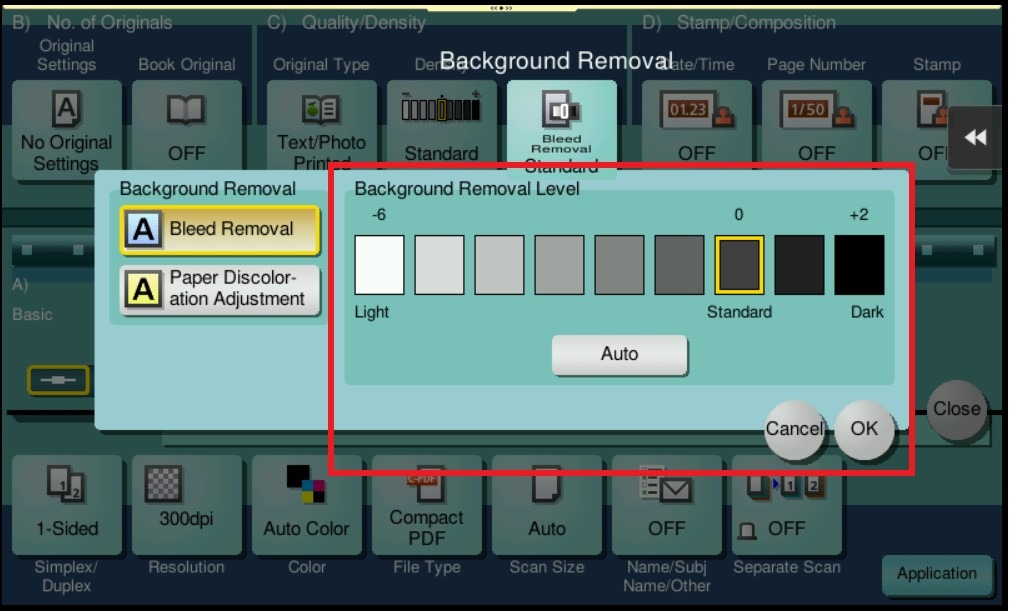The height and width of the screenshot is (612, 1009).
Task: Confirm settings with the OK button
Action: [x=864, y=428]
